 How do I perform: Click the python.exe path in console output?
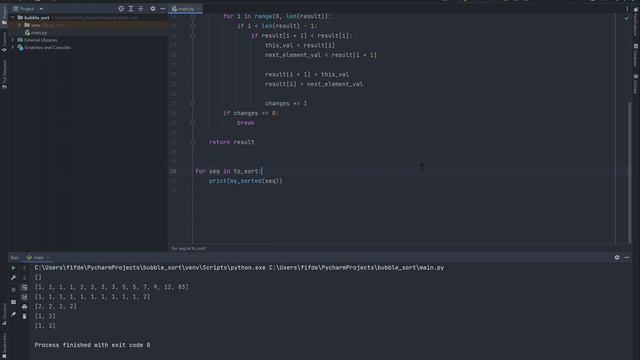150,268
